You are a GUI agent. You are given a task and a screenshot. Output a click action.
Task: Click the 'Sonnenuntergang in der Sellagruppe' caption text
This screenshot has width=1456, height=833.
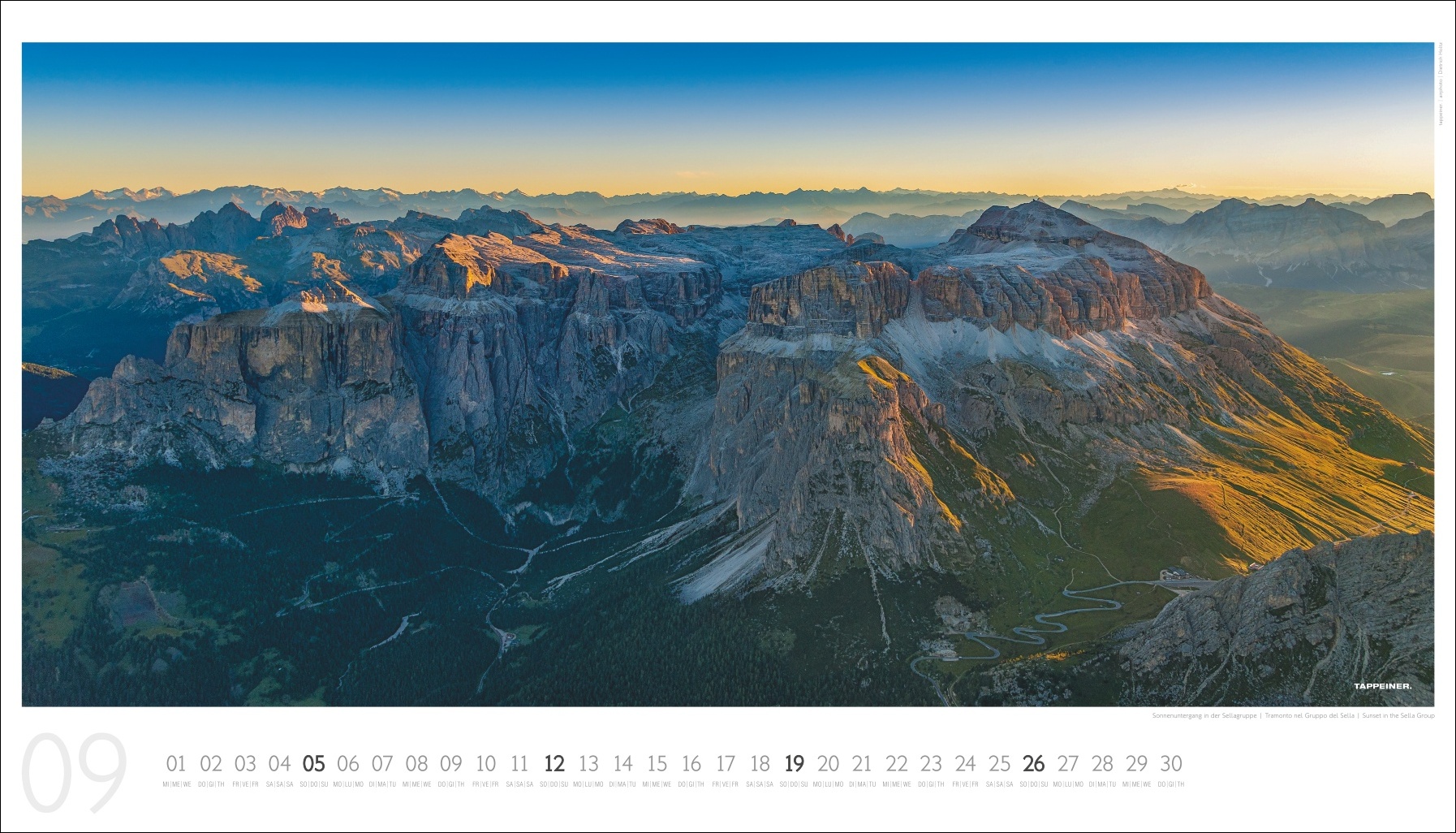pyautogui.click(x=1204, y=715)
